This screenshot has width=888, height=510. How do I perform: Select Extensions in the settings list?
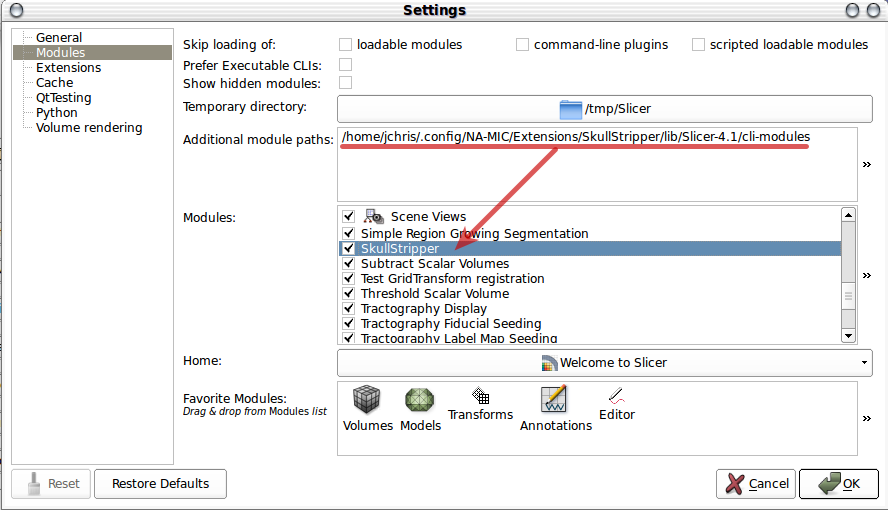pyautogui.click(x=68, y=68)
